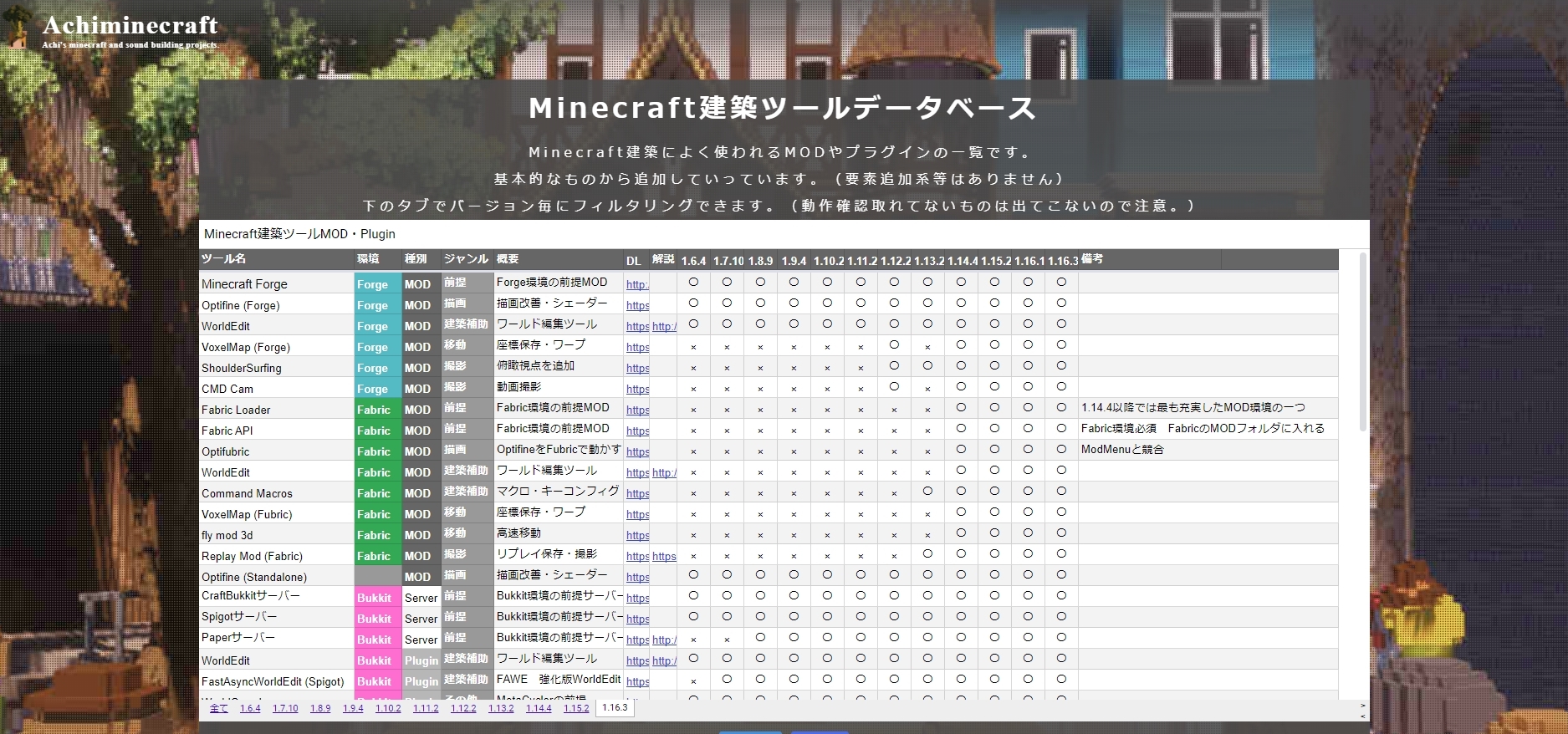The height and width of the screenshot is (734, 1568).
Task: Select the Paperサーバー name cell
Action: [x=277, y=637]
